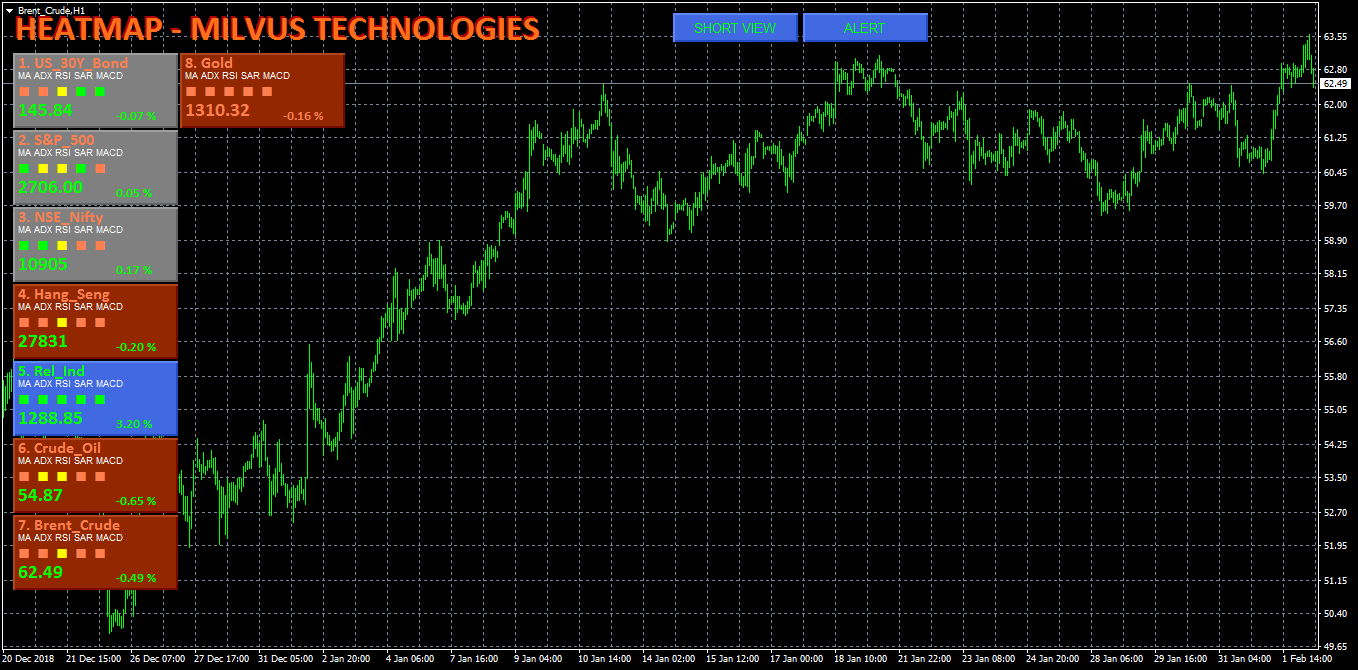Viewport: 1358px width, 670px height.
Task: Click the MA square on NSE_Nifty card
Action: tap(24, 246)
